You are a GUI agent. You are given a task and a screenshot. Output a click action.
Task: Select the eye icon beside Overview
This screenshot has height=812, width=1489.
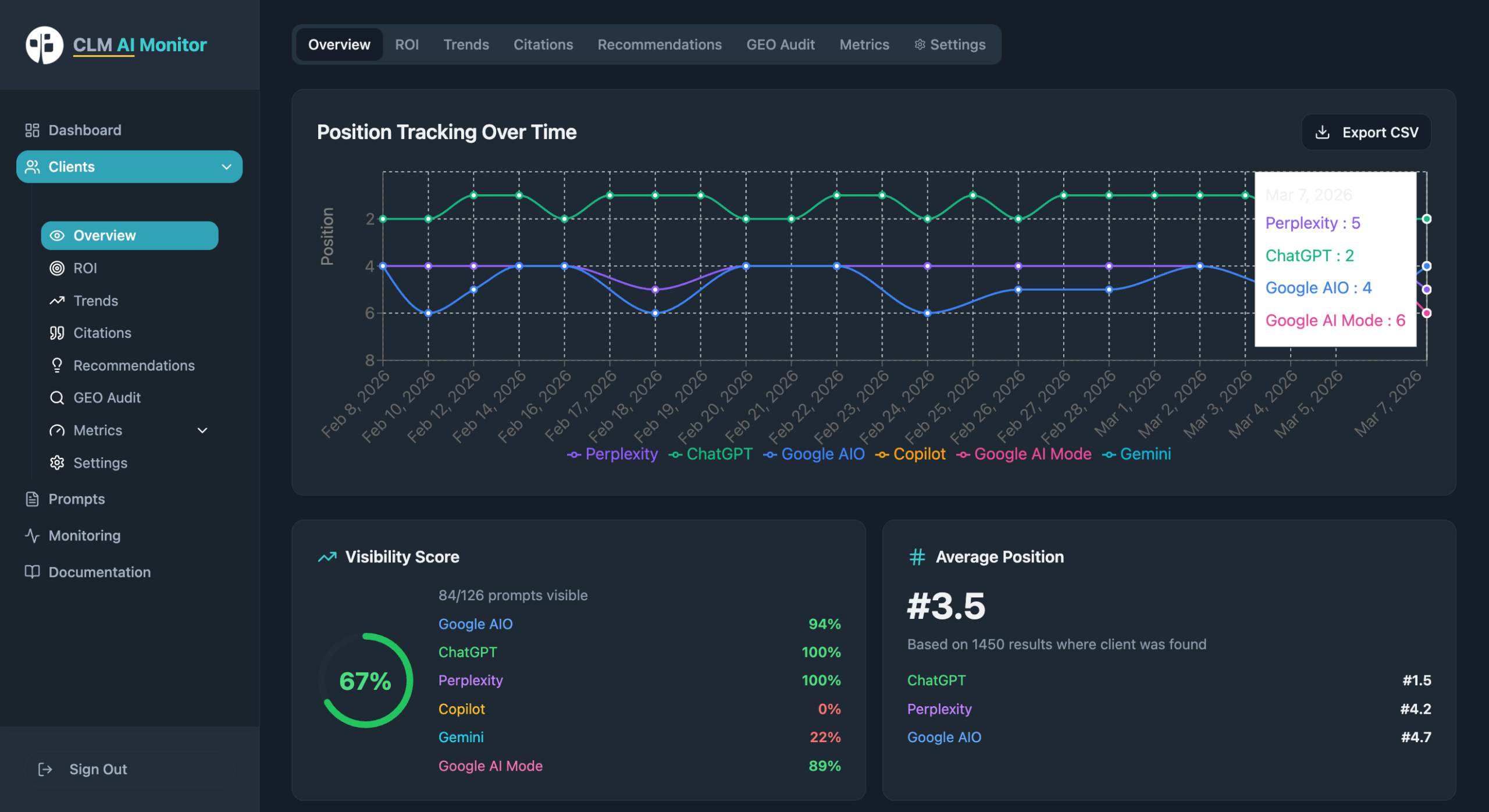pos(56,235)
